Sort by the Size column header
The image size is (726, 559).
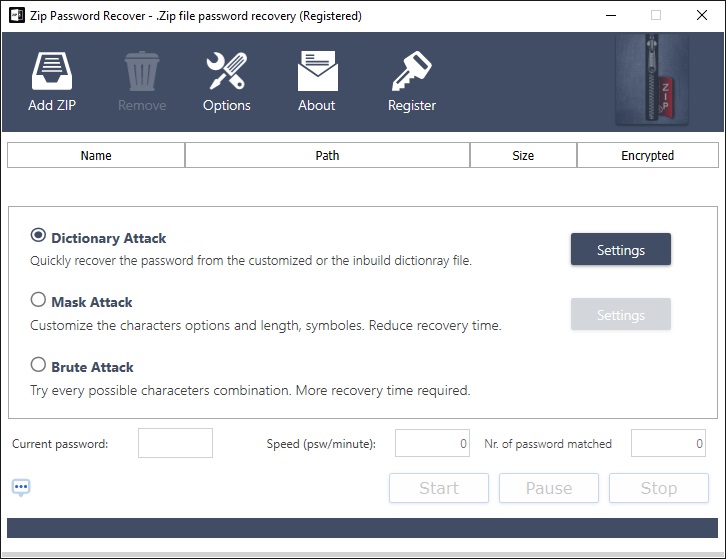click(x=523, y=155)
